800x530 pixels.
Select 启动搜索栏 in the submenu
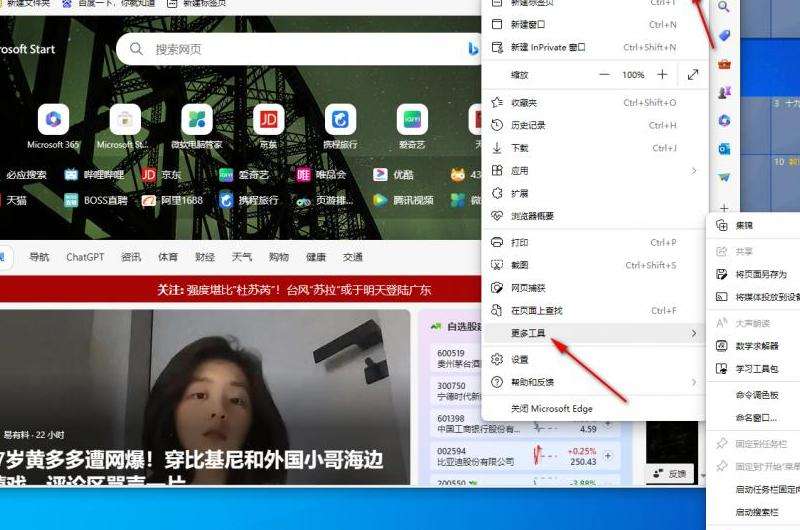[754, 512]
